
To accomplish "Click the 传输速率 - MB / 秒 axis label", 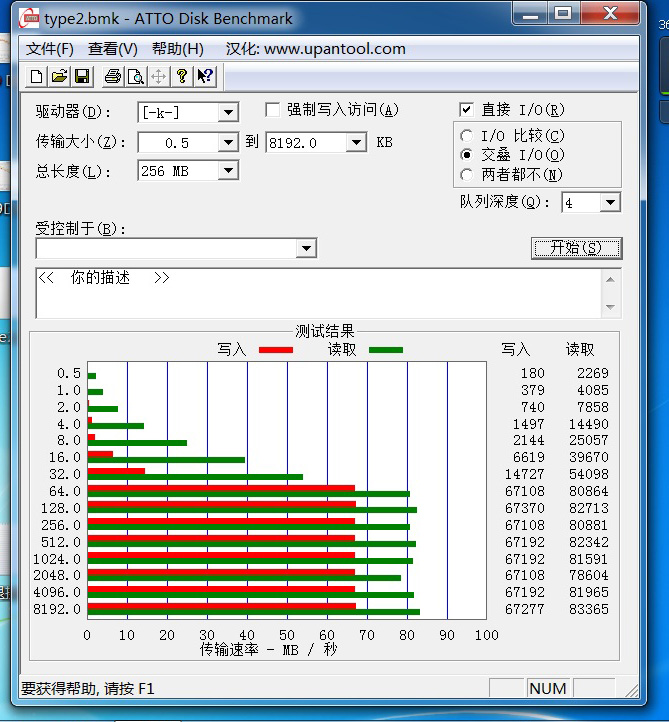I will pyautogui.click(x=268, y=650).
